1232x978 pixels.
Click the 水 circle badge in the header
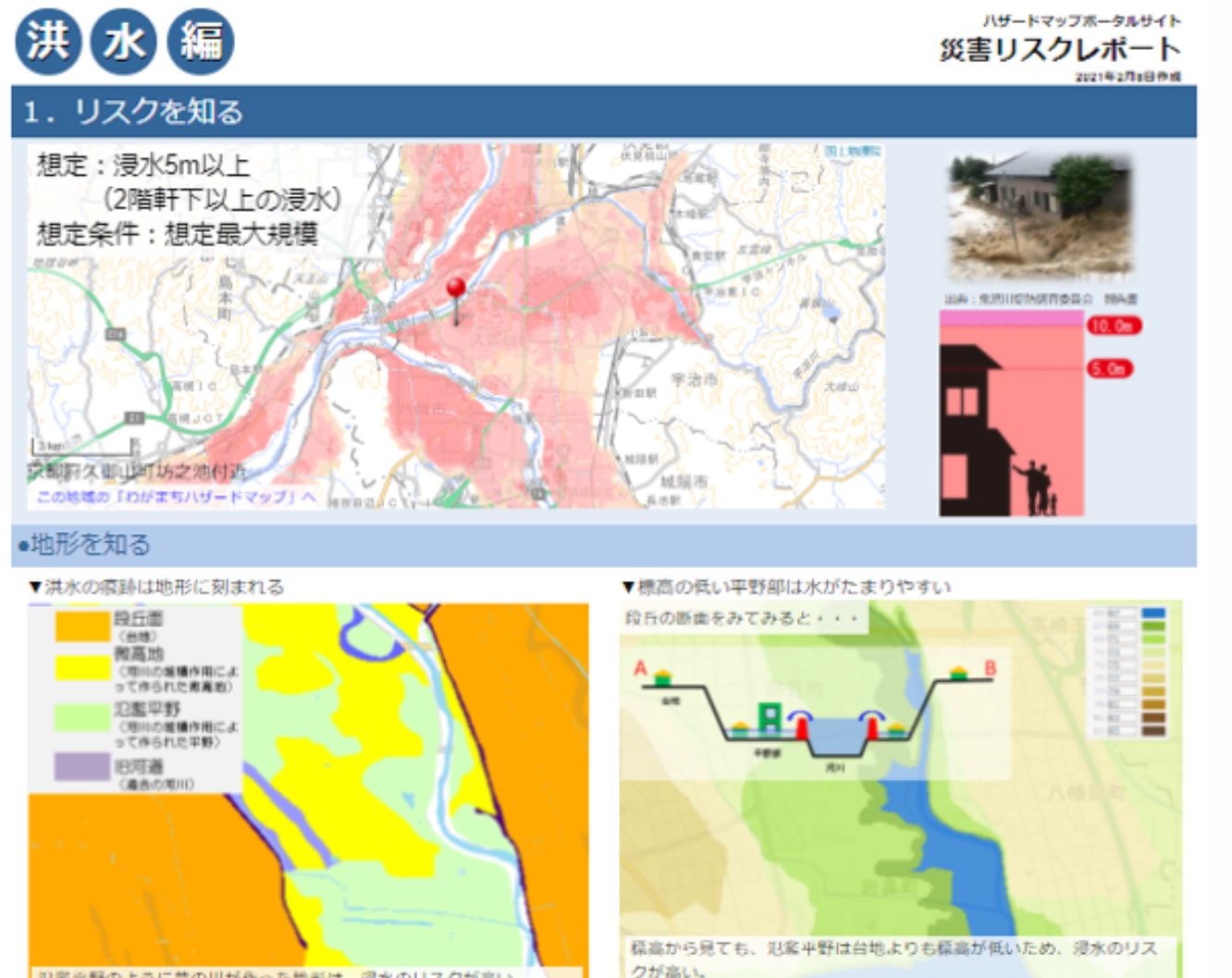pos(124,42)
